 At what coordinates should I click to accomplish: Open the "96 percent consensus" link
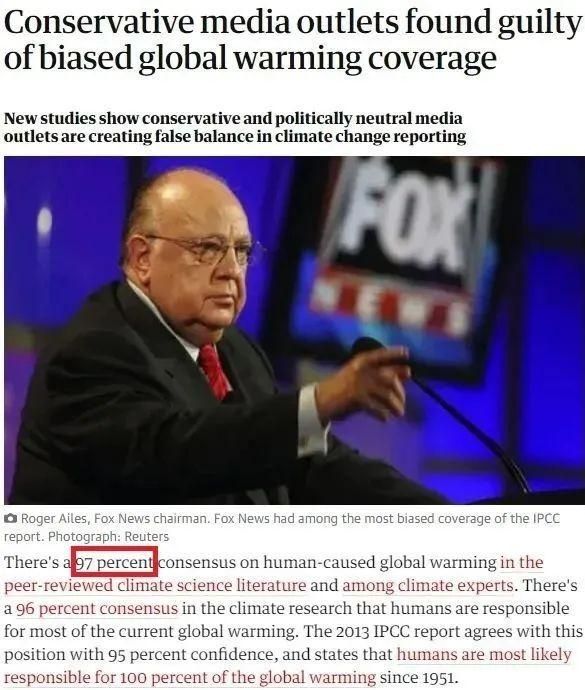click(97, 609)
